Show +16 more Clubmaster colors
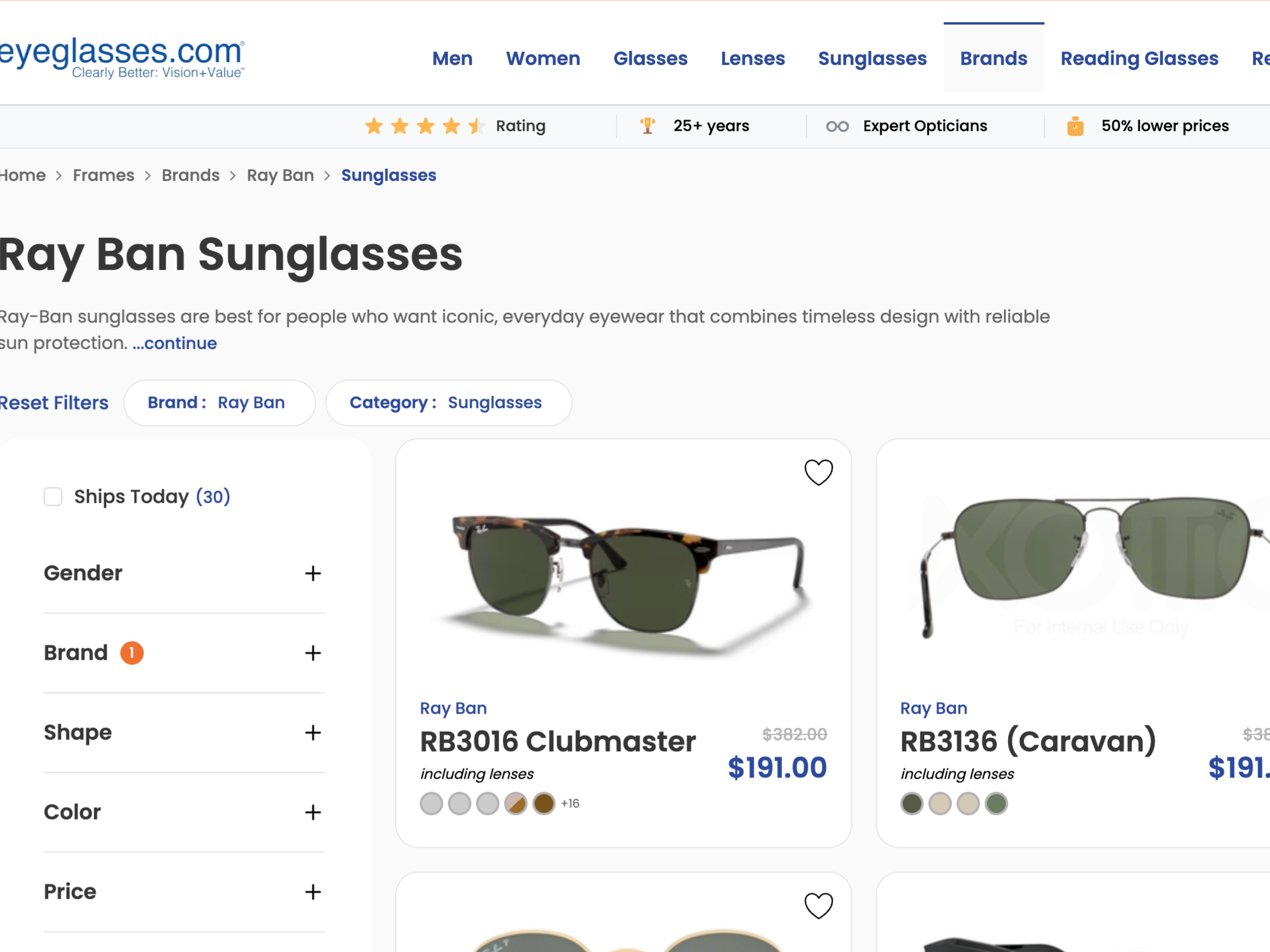This screenshot has width=1270, height=952. click(x=570, y=804)
